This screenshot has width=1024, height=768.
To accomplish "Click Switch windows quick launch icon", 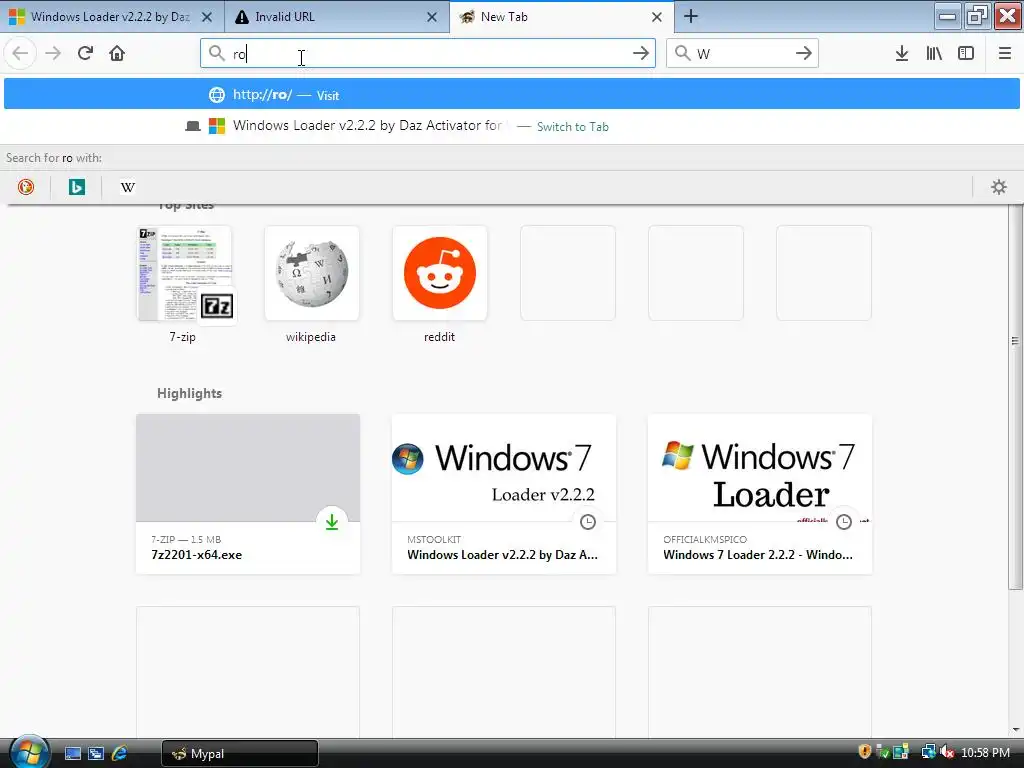I will click(x=96, y=754).
